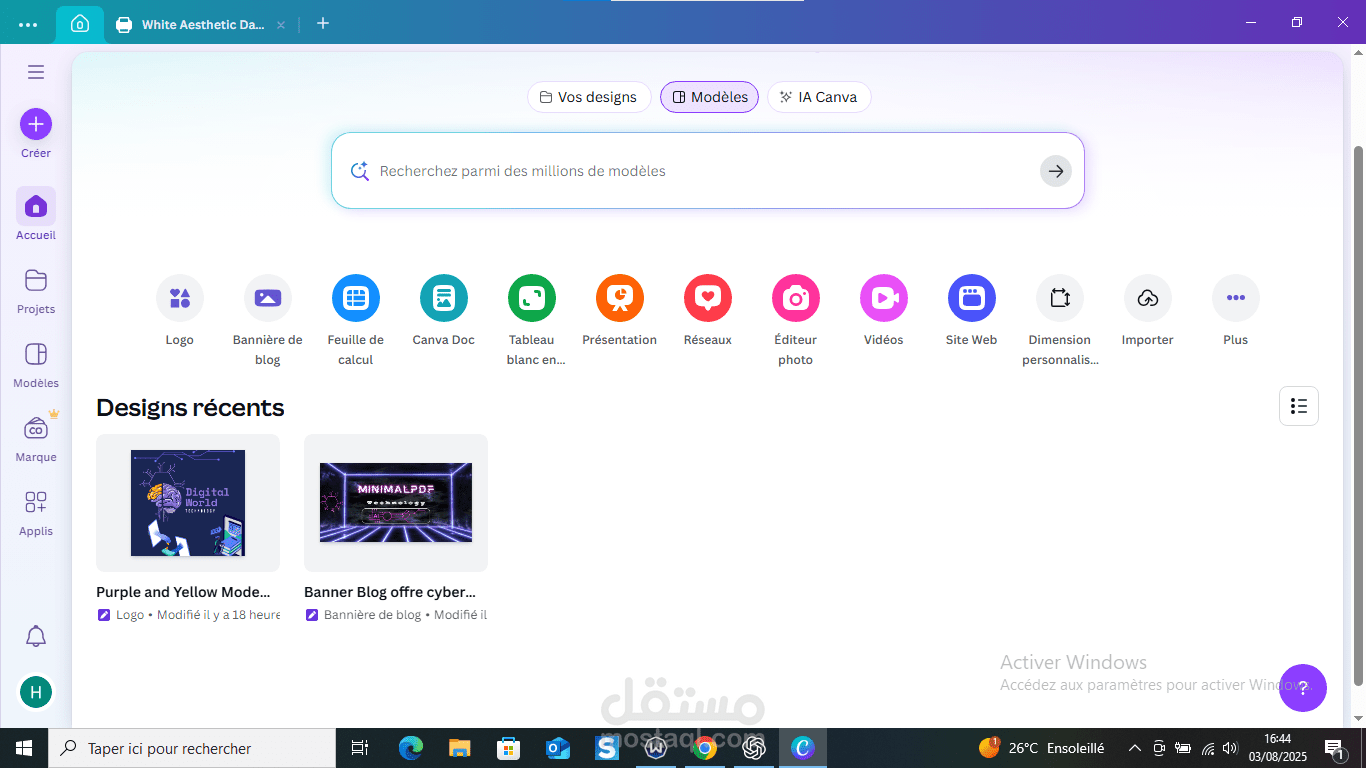The width and height of the screenshot is (1366, 768).
Task: Open File Explorer from taskbar
Action: point(460,748)
